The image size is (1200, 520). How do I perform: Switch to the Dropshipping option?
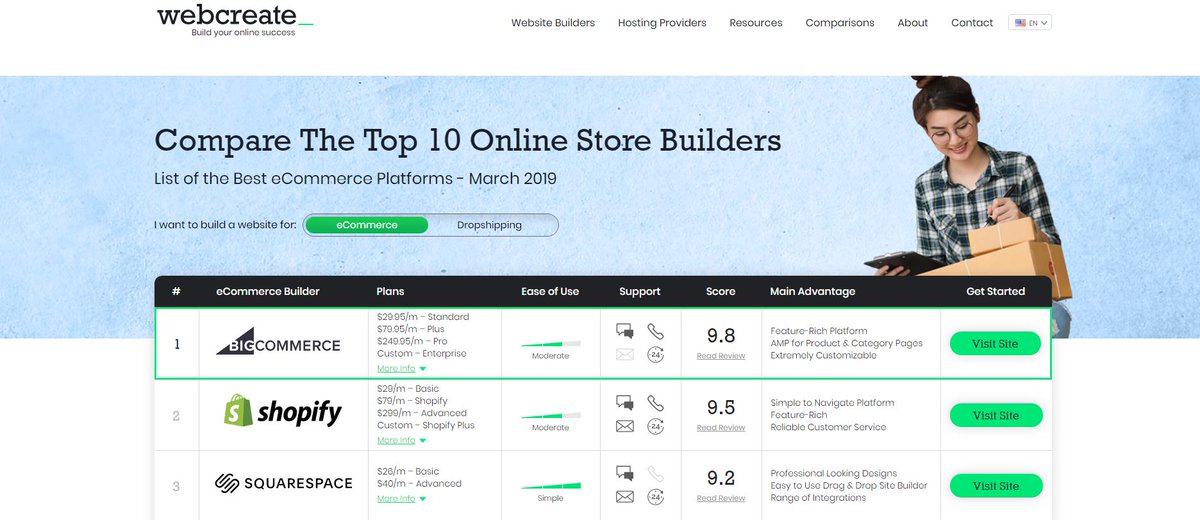click(490, 225)
